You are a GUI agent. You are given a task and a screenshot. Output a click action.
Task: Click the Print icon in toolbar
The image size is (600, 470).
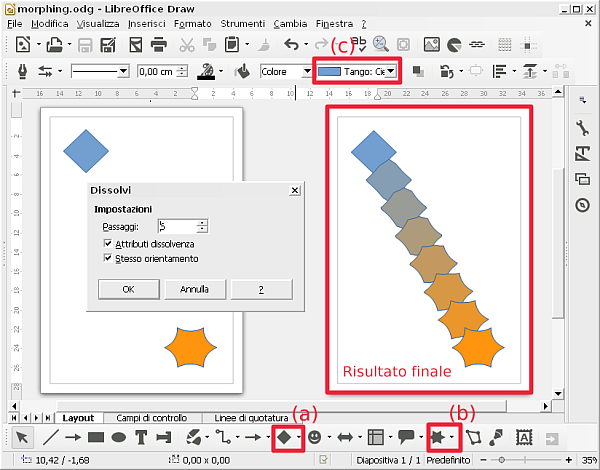click(x=158, y=44)
